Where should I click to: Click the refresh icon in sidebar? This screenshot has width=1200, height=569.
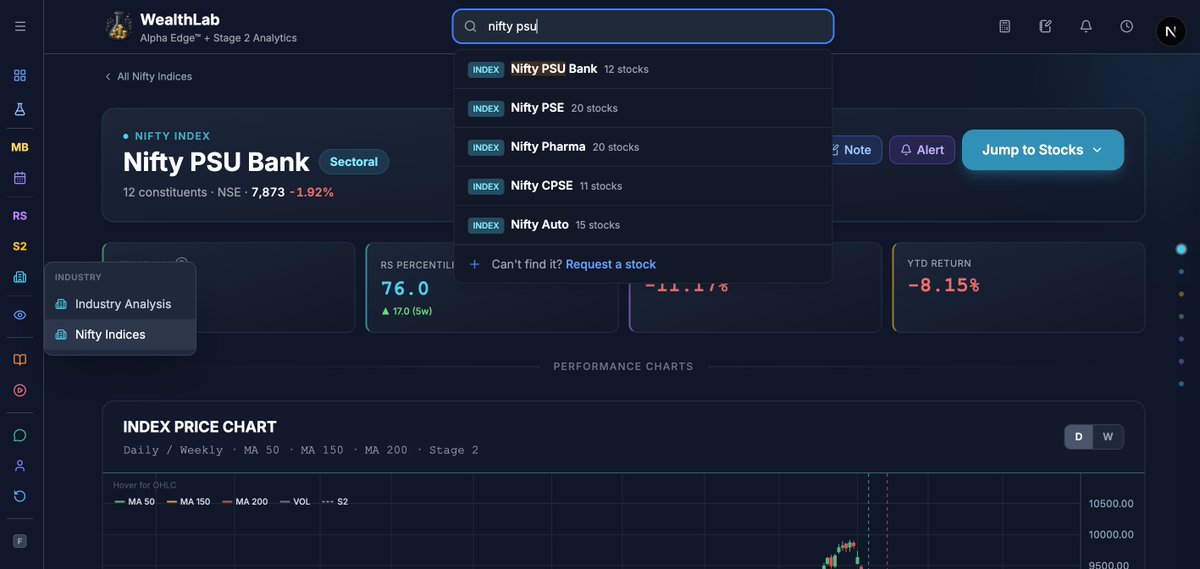20,496
